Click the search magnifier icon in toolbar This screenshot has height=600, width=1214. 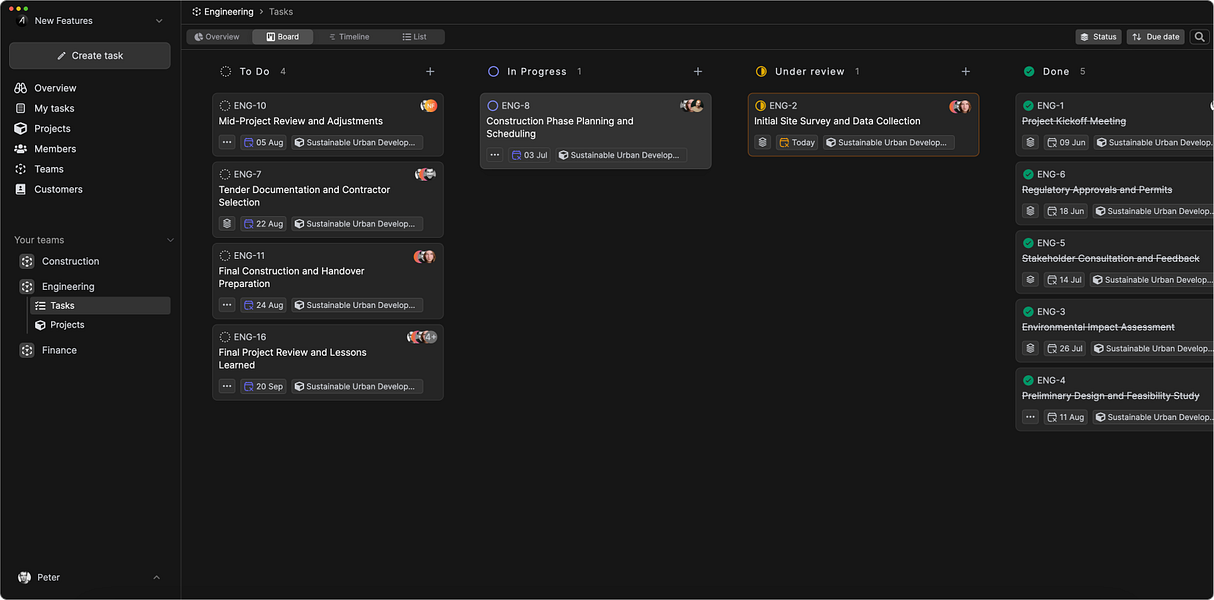coord(1199,37)
